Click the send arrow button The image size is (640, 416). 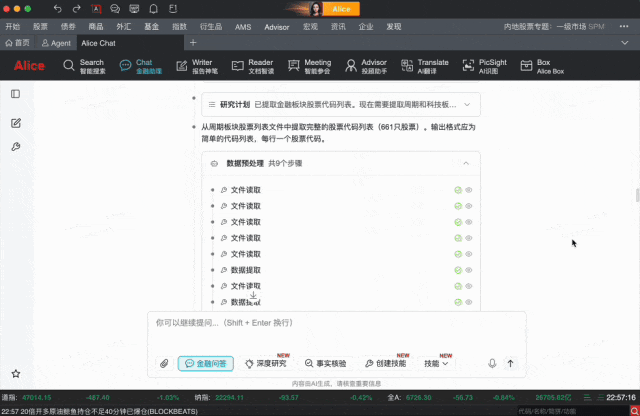(510, 364)
